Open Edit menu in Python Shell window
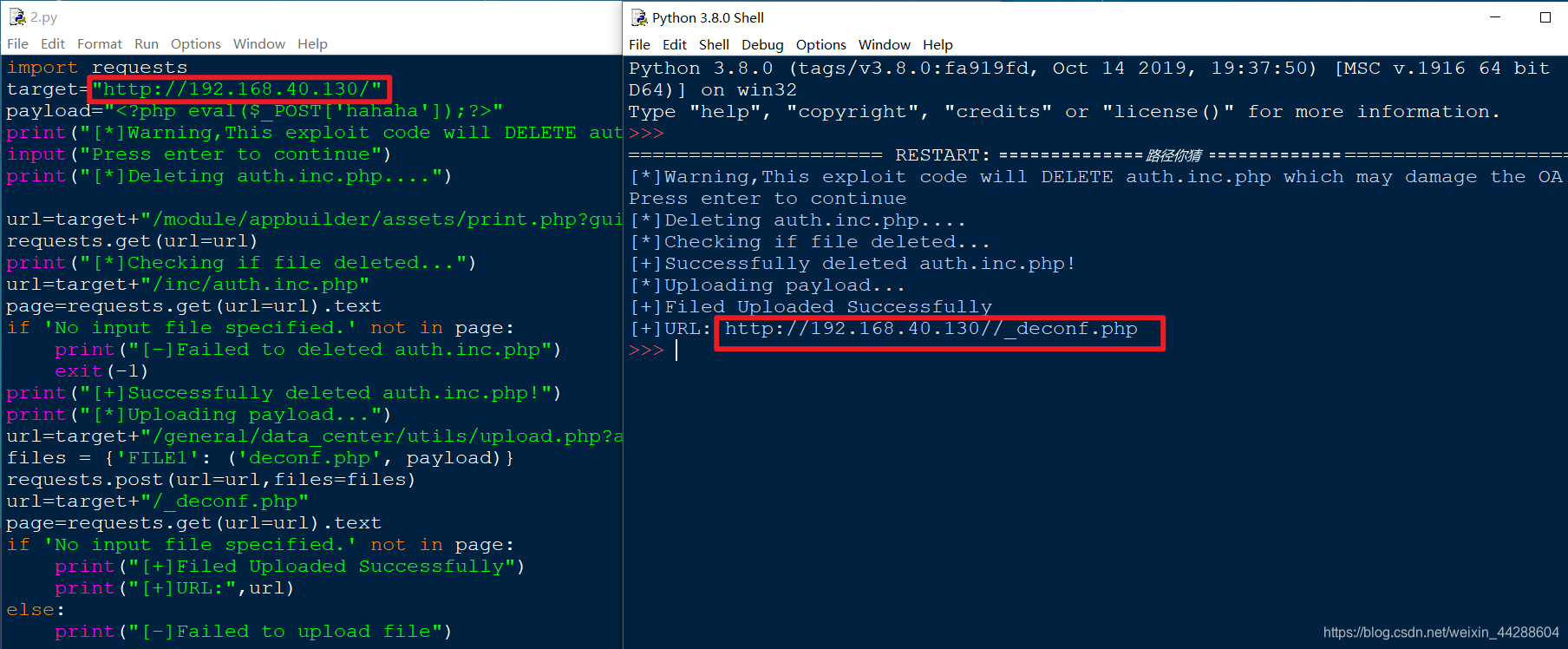Image resolution: width=1568 pixels, height=649 pixels. coord(674,44)
